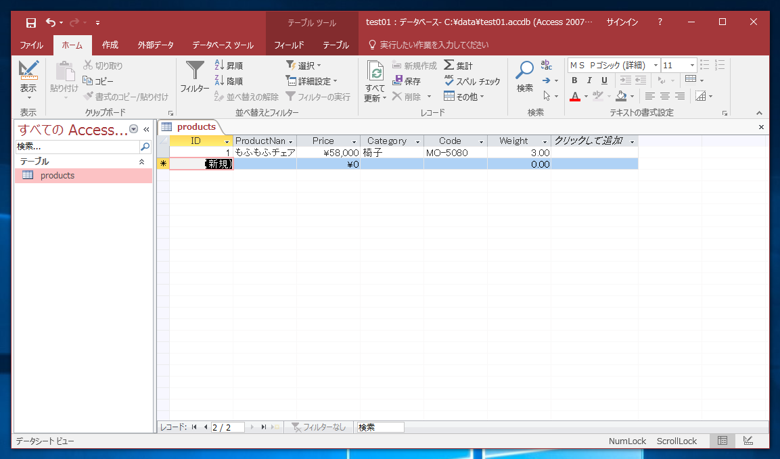780x459 pixels.
Task: Switch to Design view icon in status bar
Action: 748,441
